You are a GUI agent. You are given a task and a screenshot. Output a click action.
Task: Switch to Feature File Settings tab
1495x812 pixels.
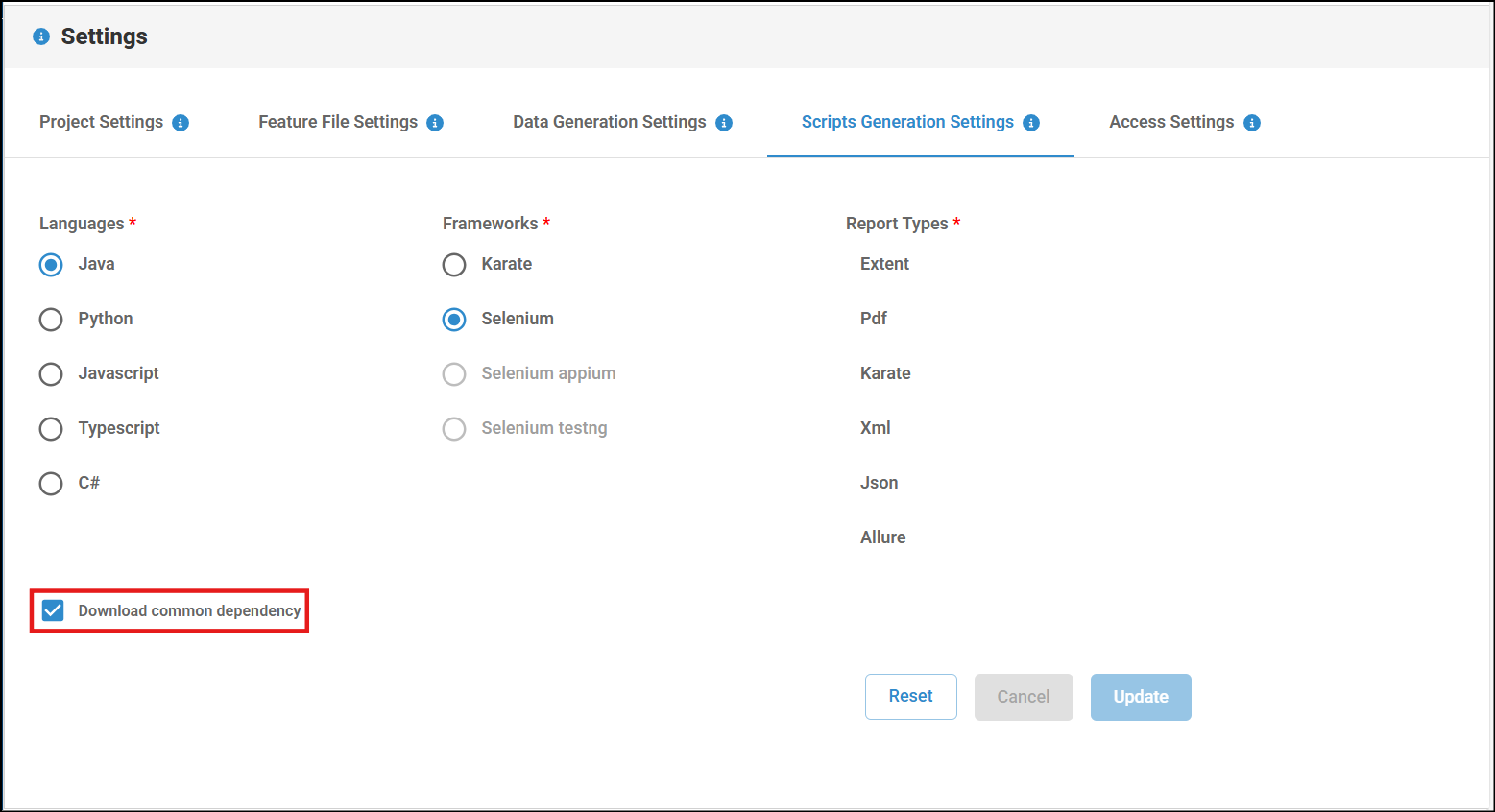point(337,122)
